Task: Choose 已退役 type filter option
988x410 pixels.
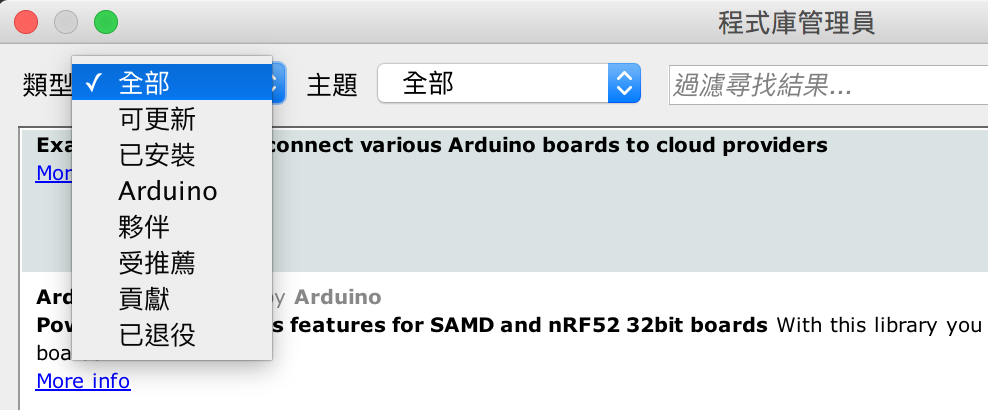Action: pos(156,335)
